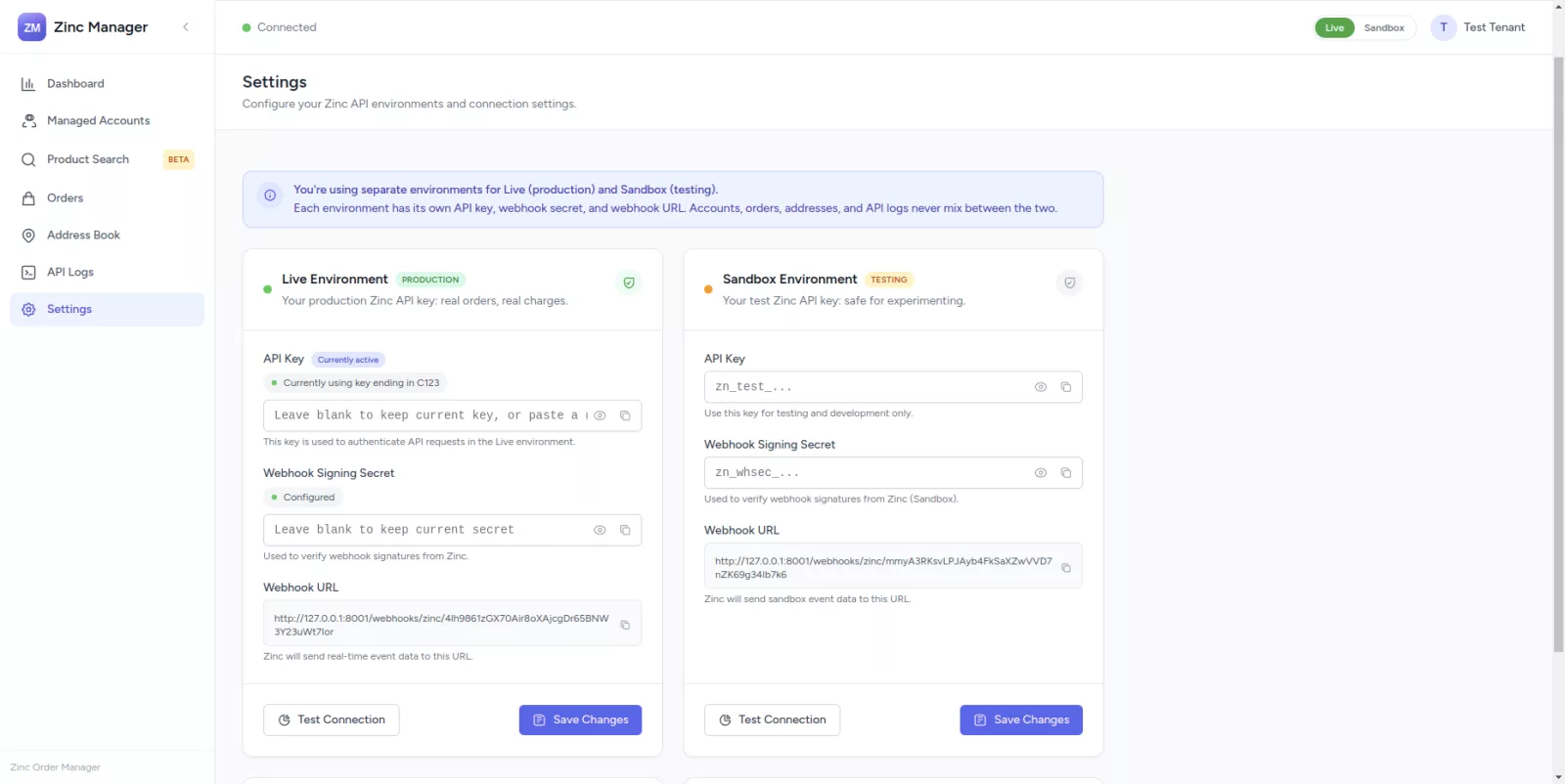The width and height of the screenshot is (1565, 784).
Task: Open the Dashboard page
Action: (107, 84)
